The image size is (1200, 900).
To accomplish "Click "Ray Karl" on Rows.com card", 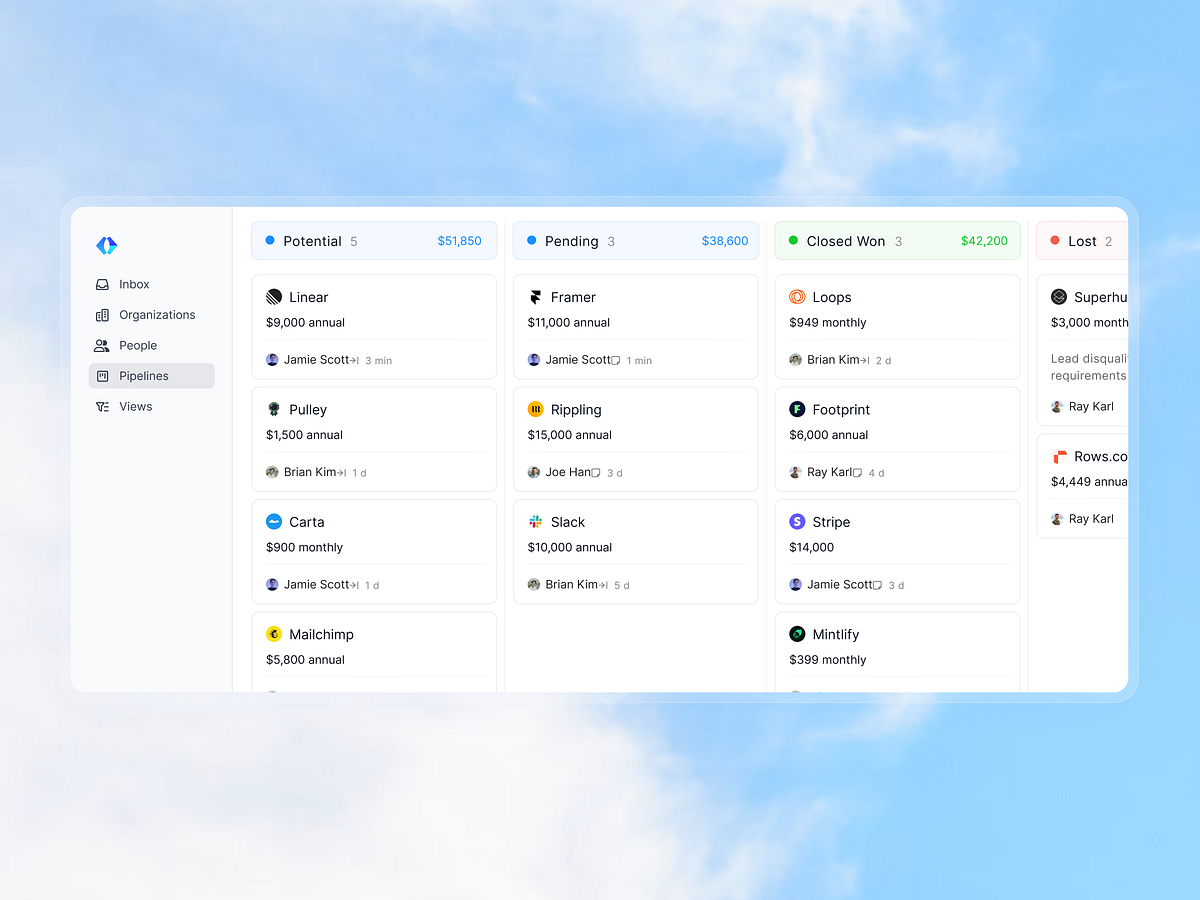I will tap(1091, 519).
